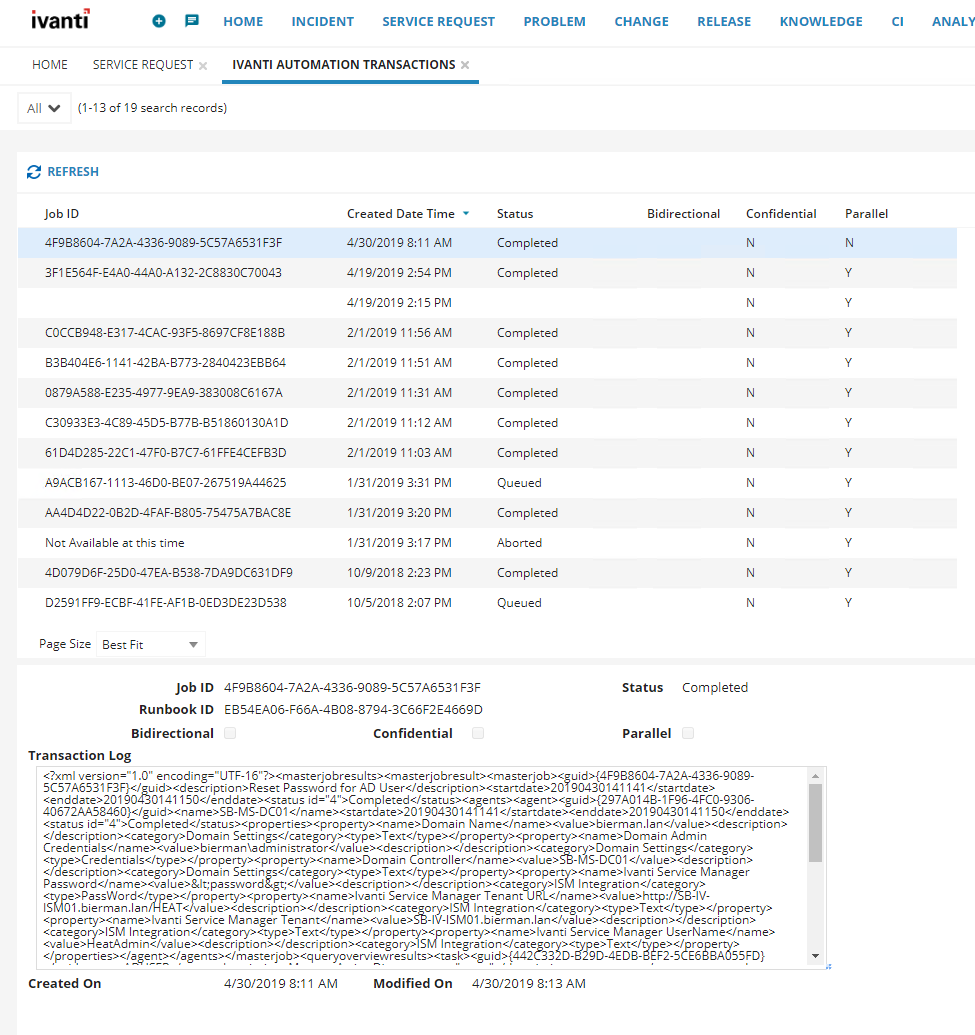975x1035 pixels.
Task: Click the REFRESH button label
Action: [73, 172]
